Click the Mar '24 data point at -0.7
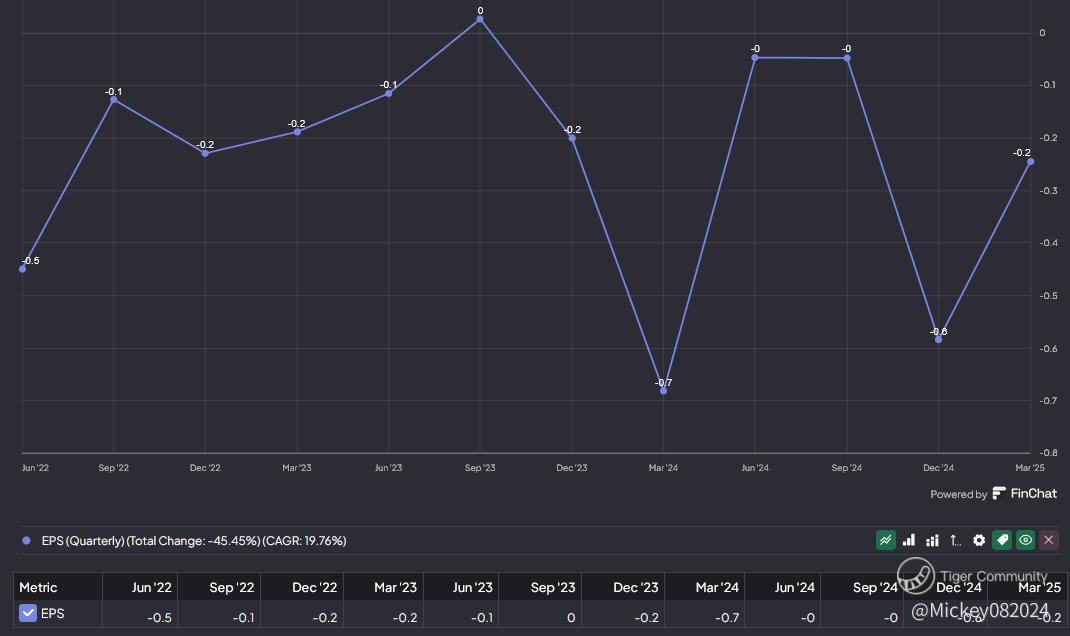 [x=663, y=391]
